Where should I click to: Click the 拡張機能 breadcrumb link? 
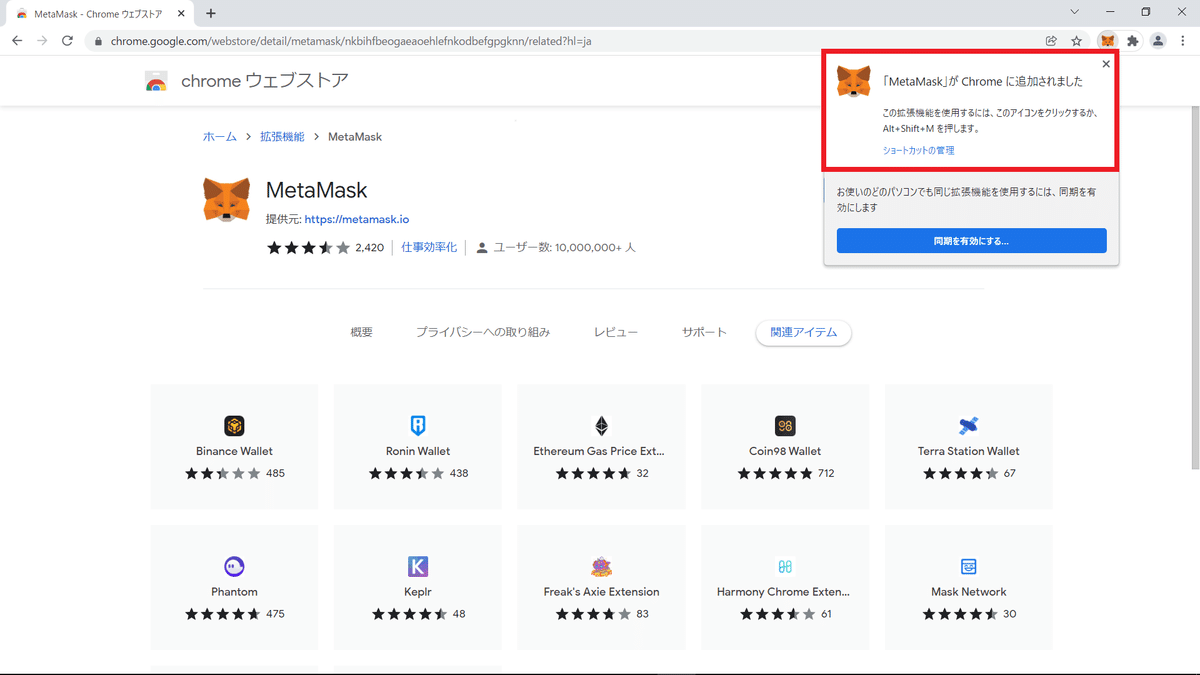tap(282, 136)
